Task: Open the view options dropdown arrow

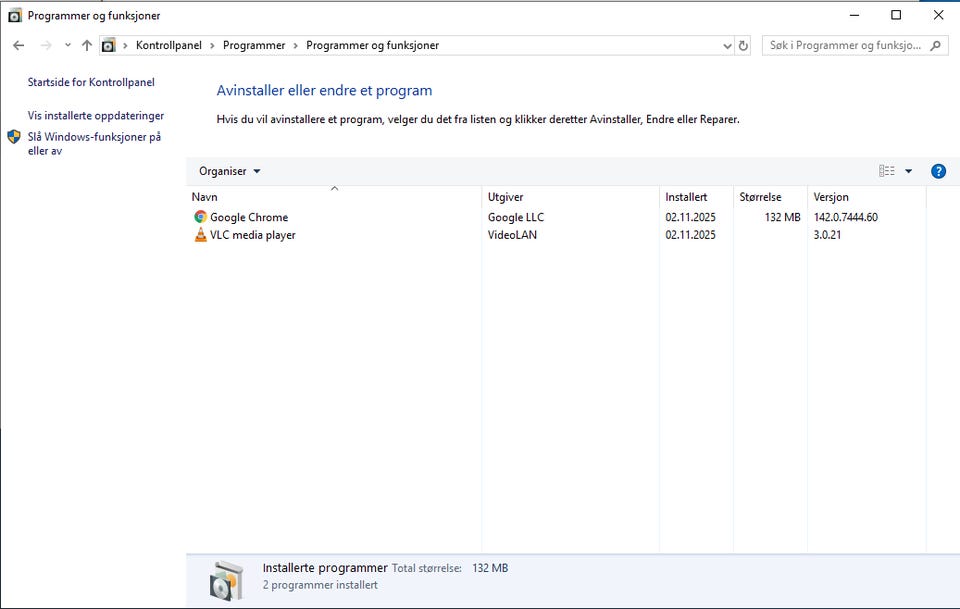Action: (x=909, y=171)
